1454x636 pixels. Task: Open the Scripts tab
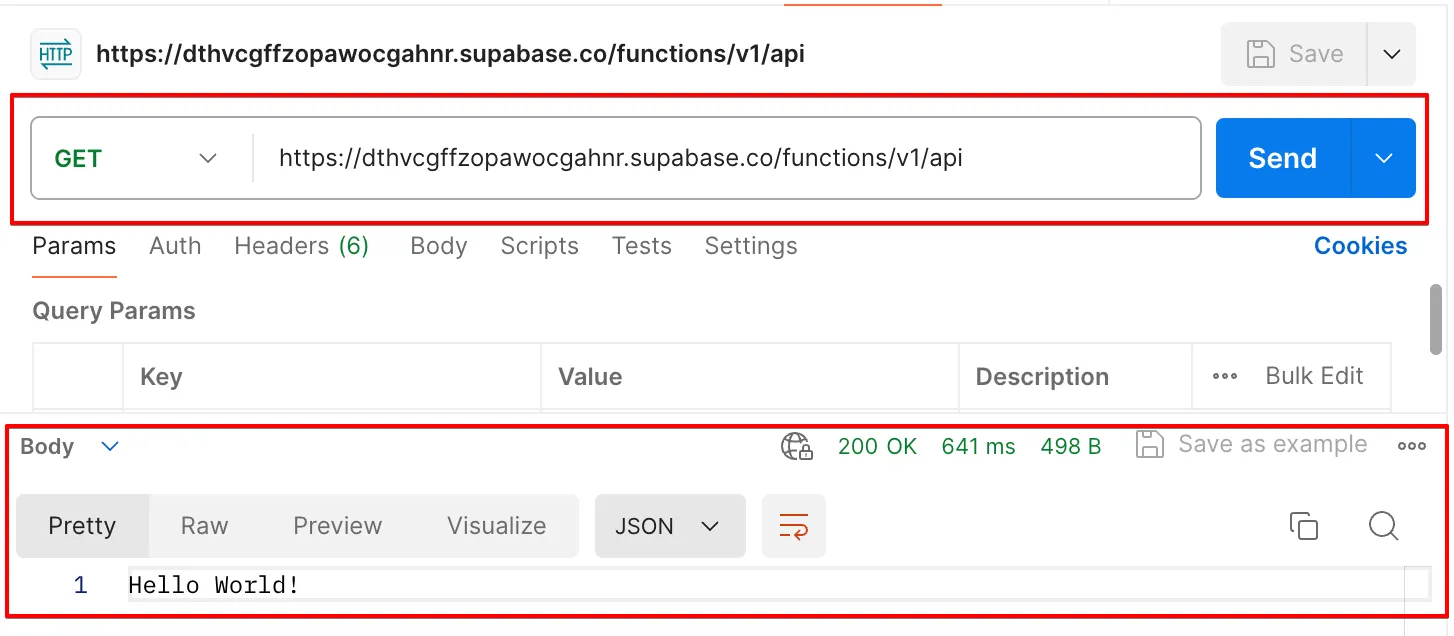coord(539,246)
